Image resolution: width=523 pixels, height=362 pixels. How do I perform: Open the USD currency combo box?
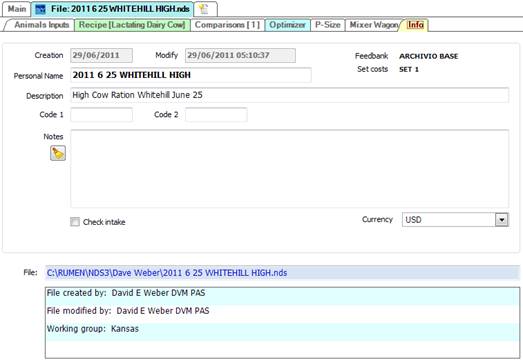click(x=455, y=220)
